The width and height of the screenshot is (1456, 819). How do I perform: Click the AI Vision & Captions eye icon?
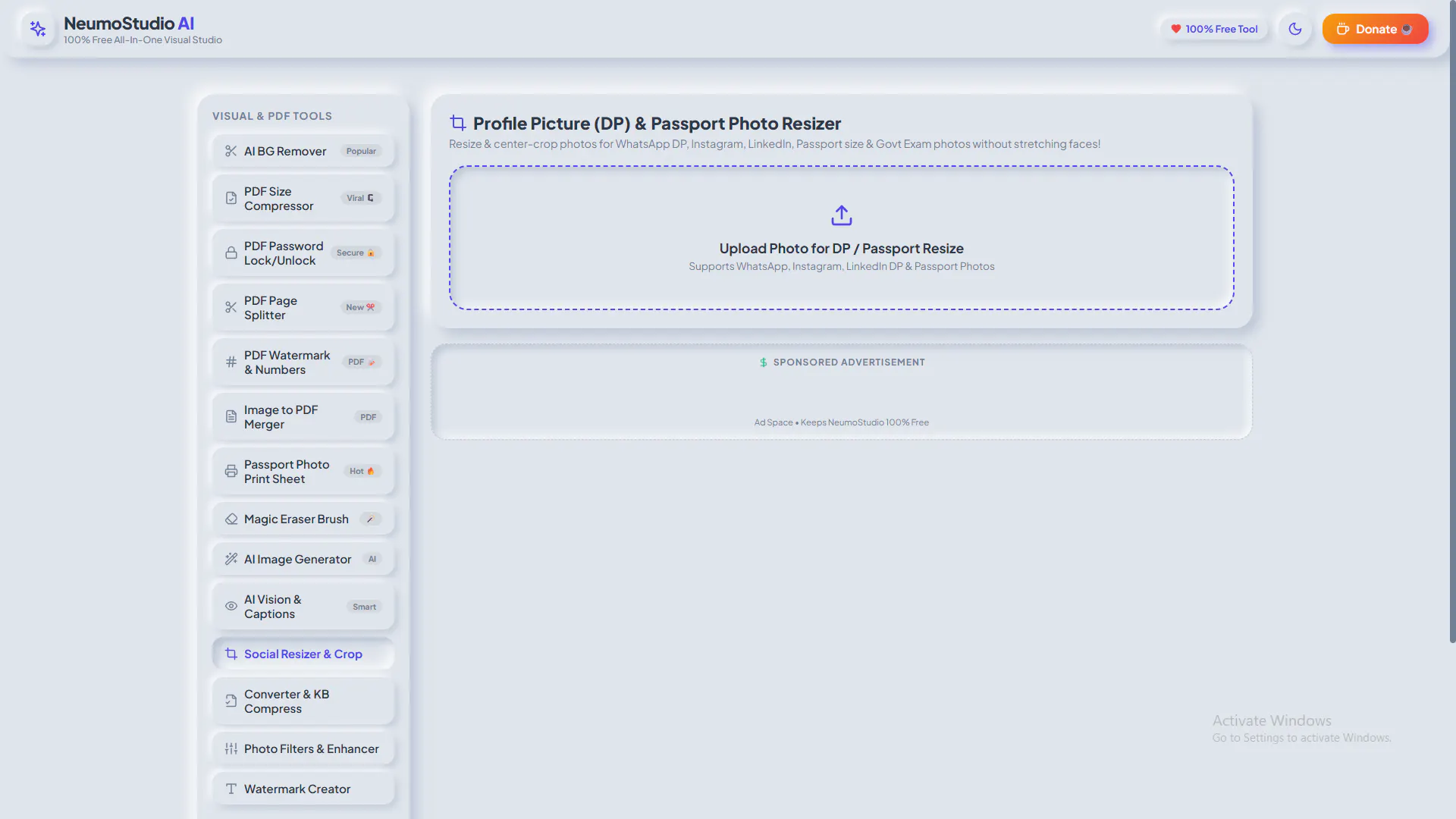231,606
